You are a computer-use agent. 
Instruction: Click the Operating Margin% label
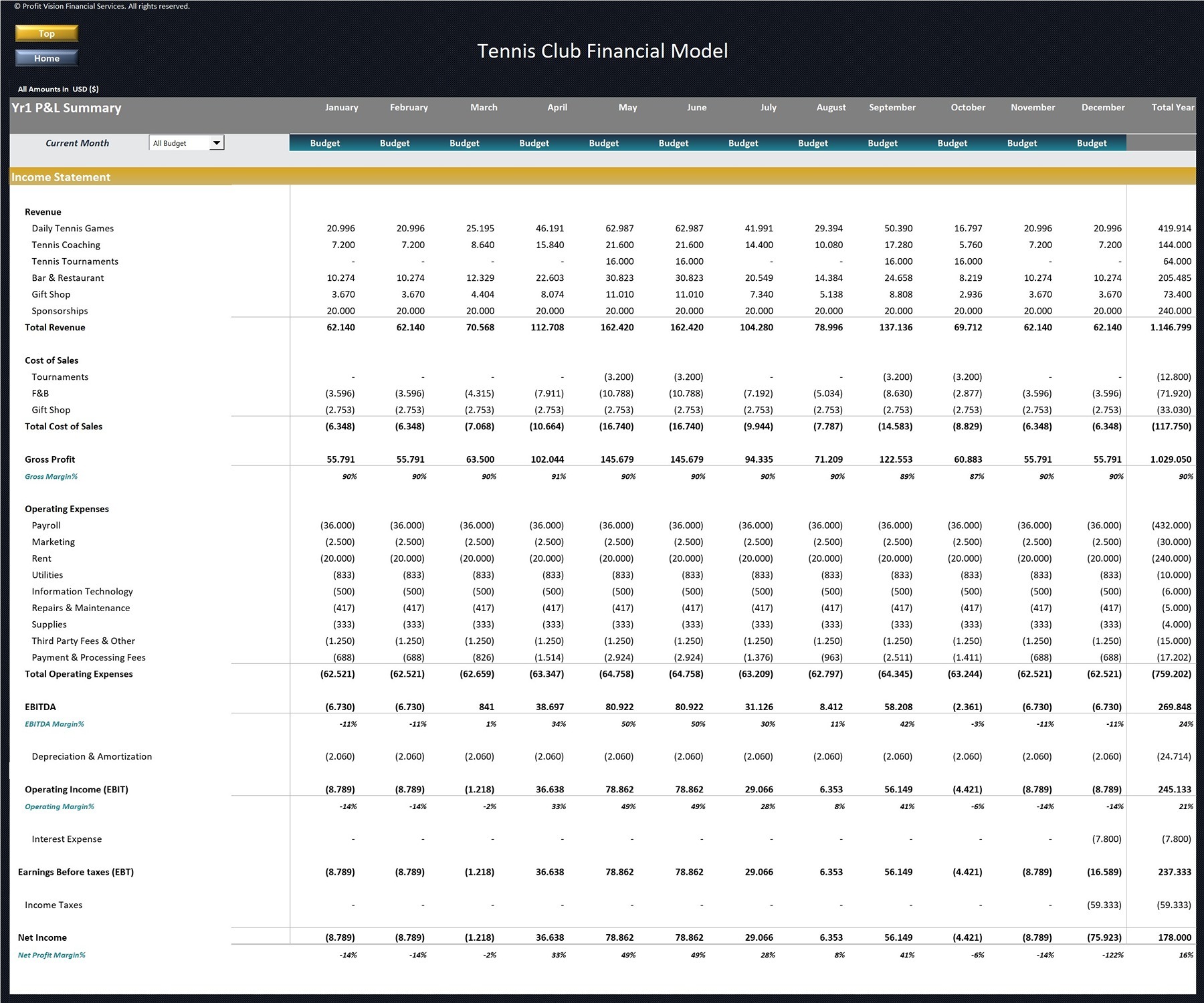click(60, 806)
